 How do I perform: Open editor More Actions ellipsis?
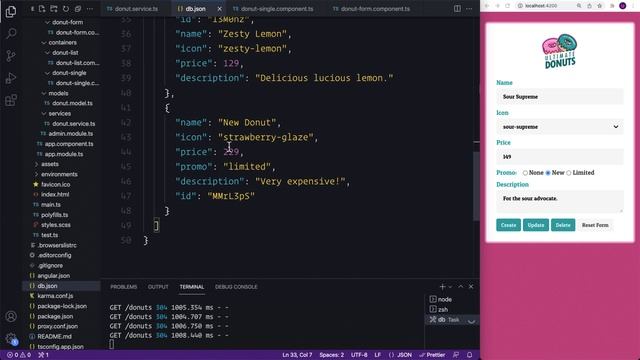(x=469, y=9)
